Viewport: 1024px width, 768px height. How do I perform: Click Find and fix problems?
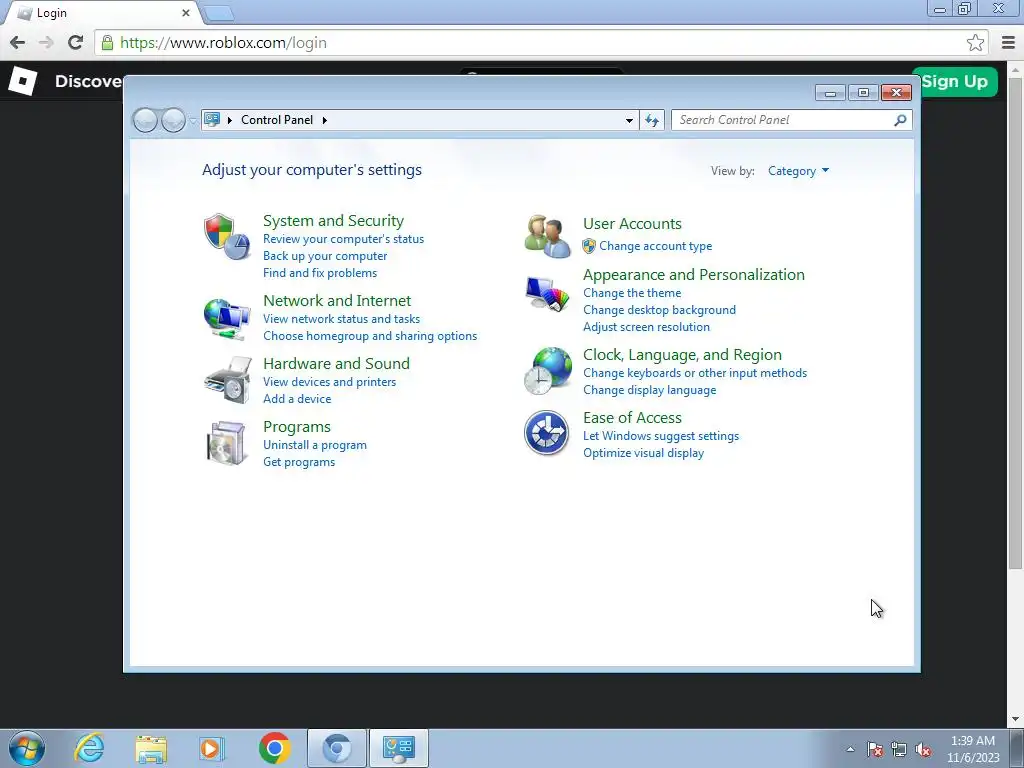(x=320, y=273)
